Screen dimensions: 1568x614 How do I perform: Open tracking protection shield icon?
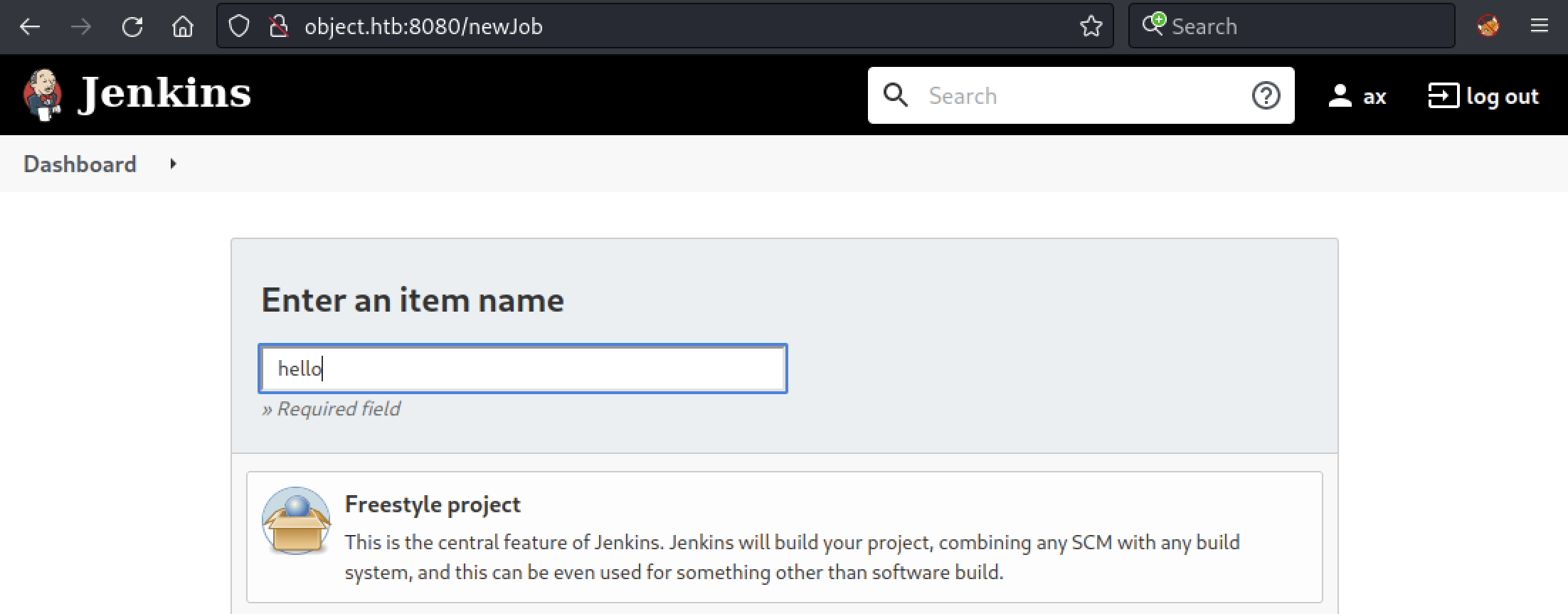click(239, 27)
